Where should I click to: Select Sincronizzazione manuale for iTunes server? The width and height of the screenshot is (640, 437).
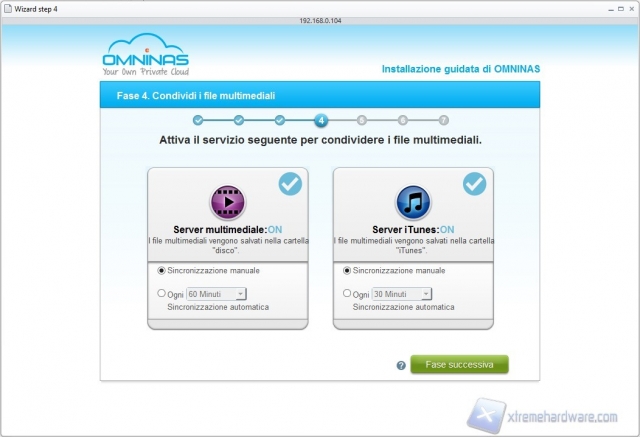coord(347,270)
